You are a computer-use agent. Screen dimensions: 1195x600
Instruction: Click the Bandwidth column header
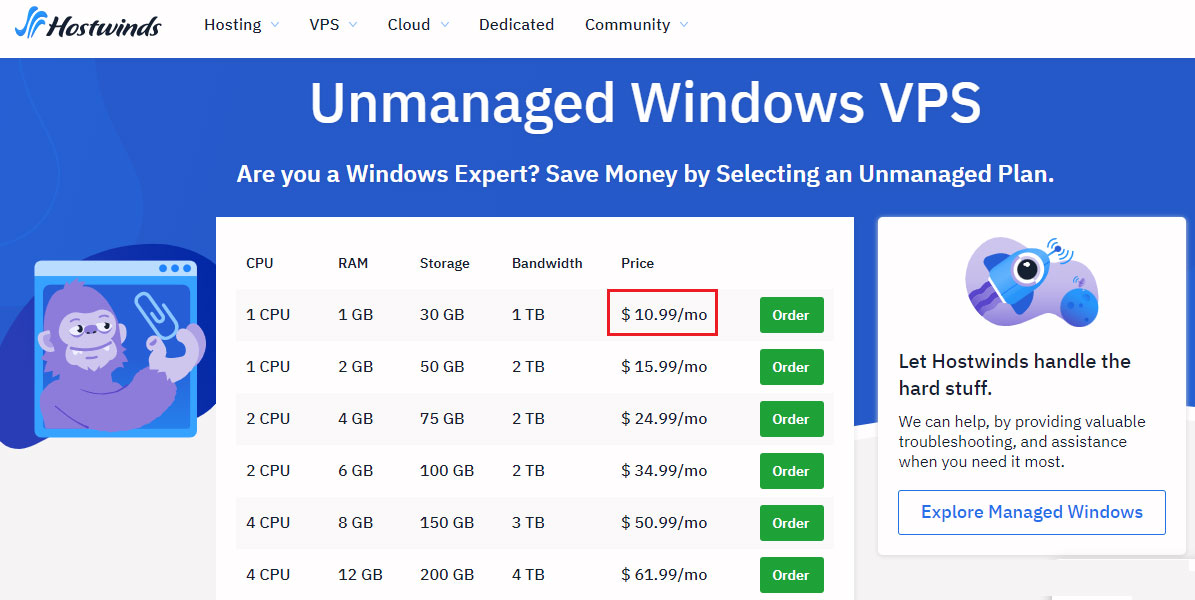click(x=546, y=263)
